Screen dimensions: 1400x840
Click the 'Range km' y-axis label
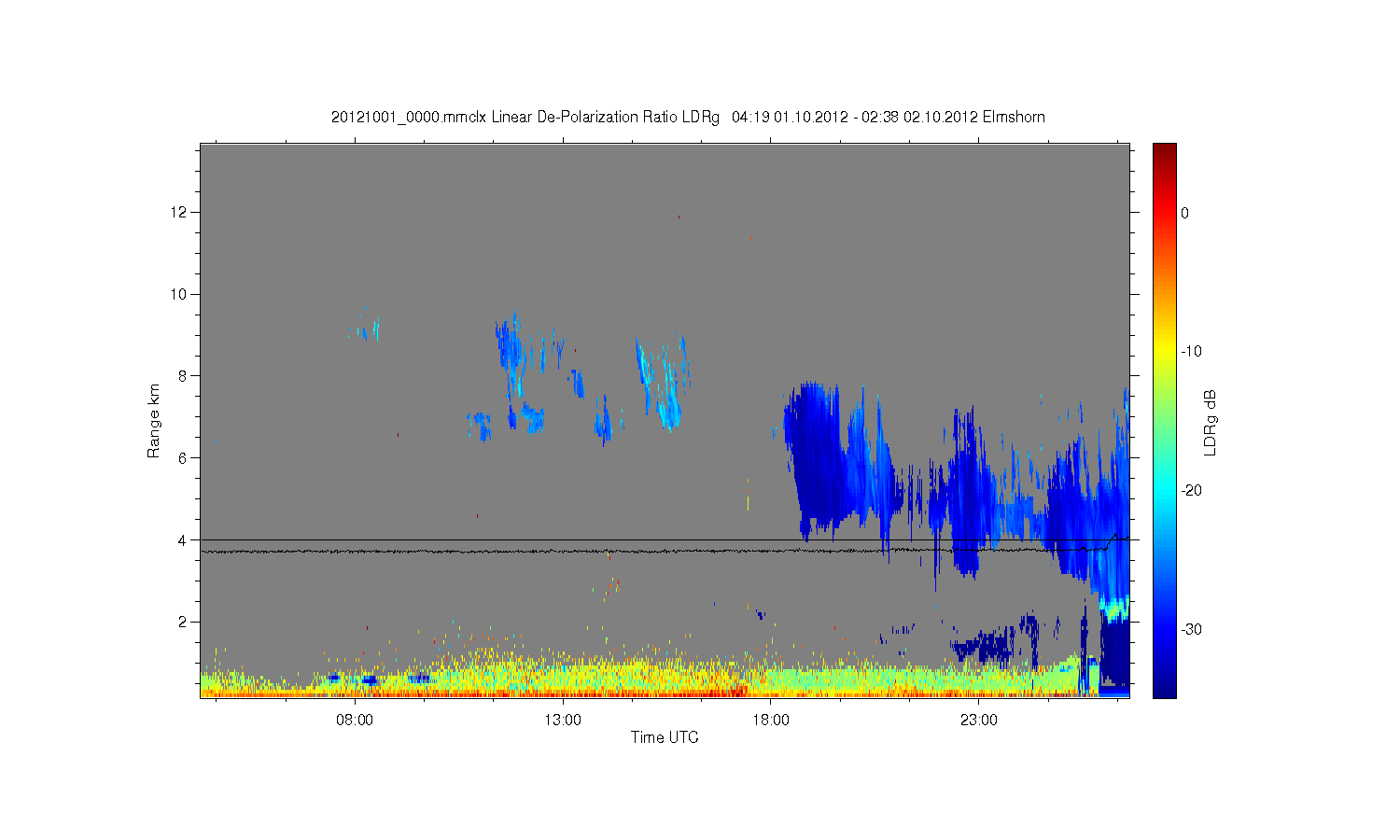pos(154,421)
